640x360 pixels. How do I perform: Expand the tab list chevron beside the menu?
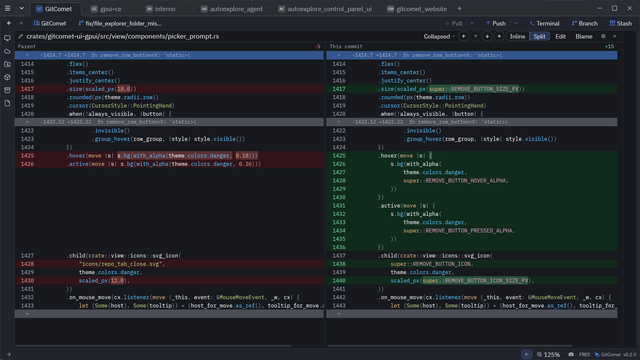point(22,9)
